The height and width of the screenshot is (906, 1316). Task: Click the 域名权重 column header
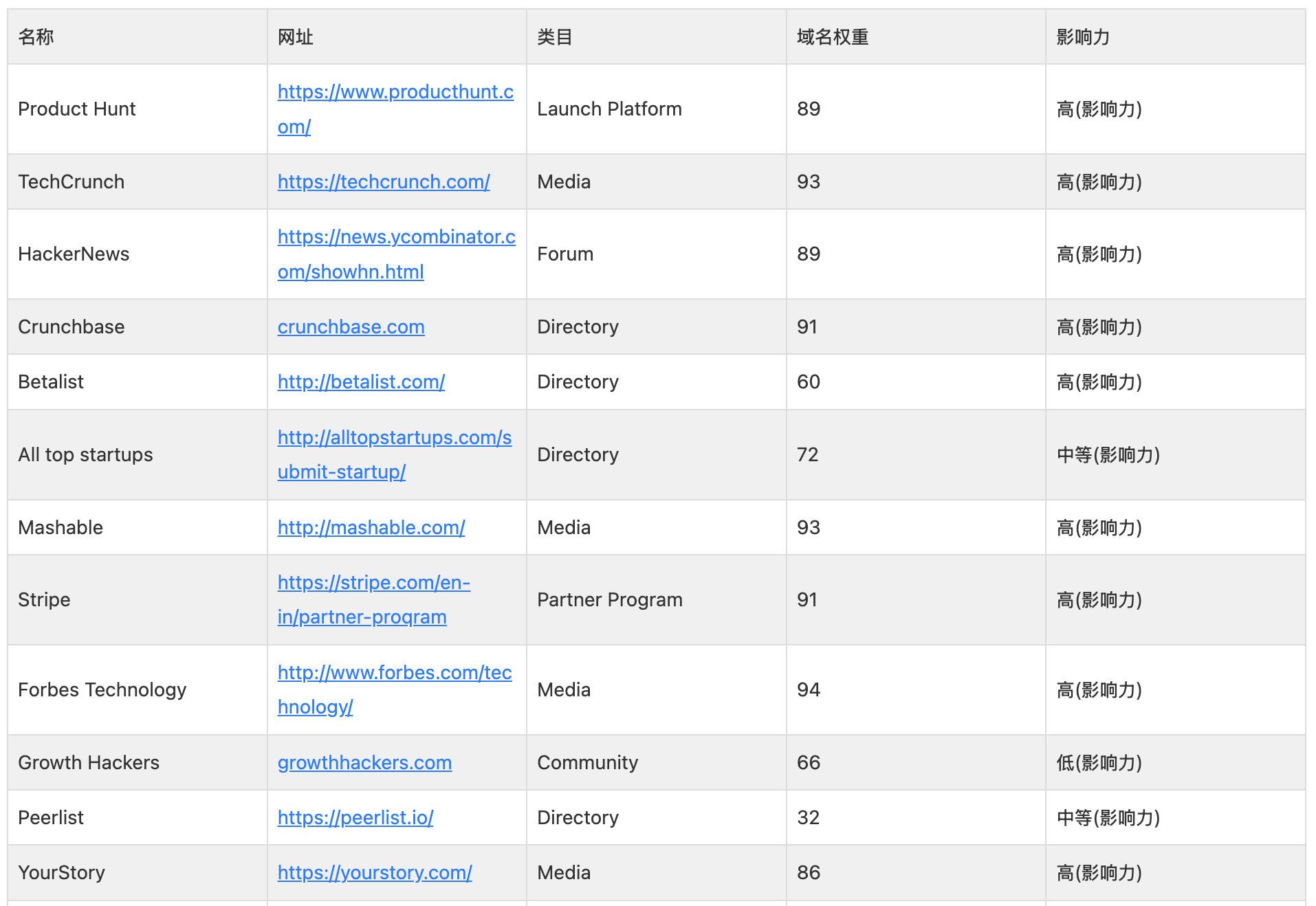click(916, 37)
